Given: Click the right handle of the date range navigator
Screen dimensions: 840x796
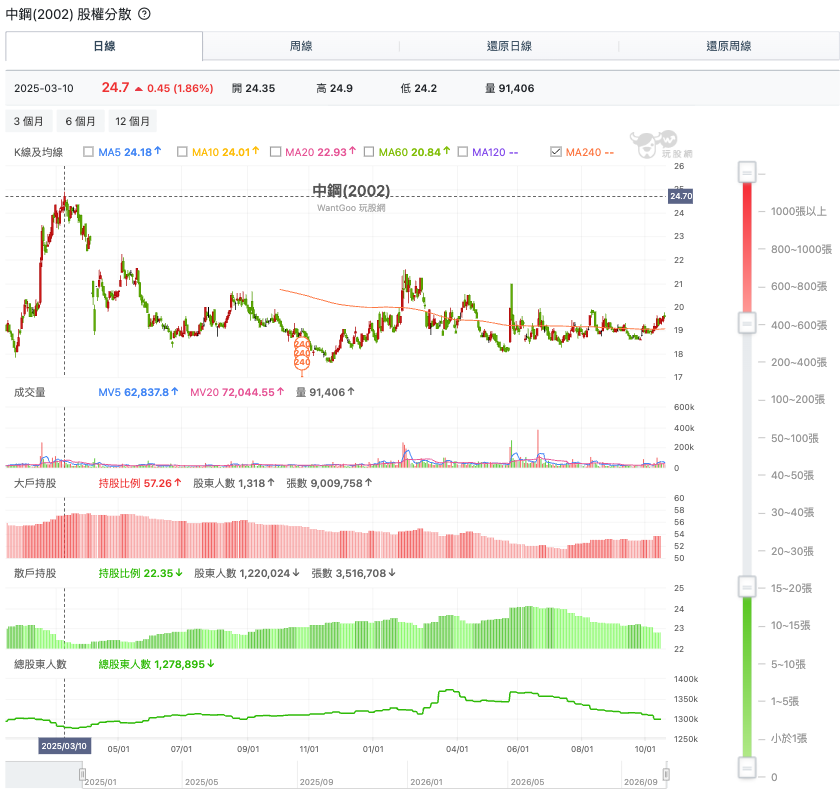Looking at the screenshot, I should [666, 774].
